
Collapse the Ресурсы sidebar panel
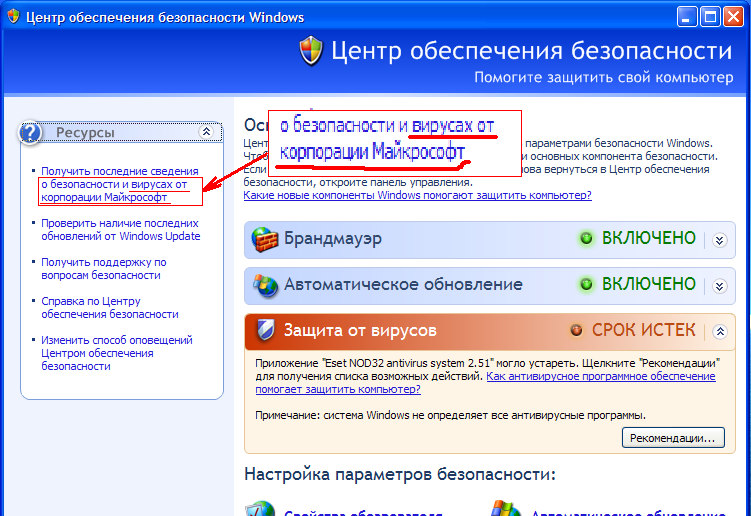click(x=206, y=132)
